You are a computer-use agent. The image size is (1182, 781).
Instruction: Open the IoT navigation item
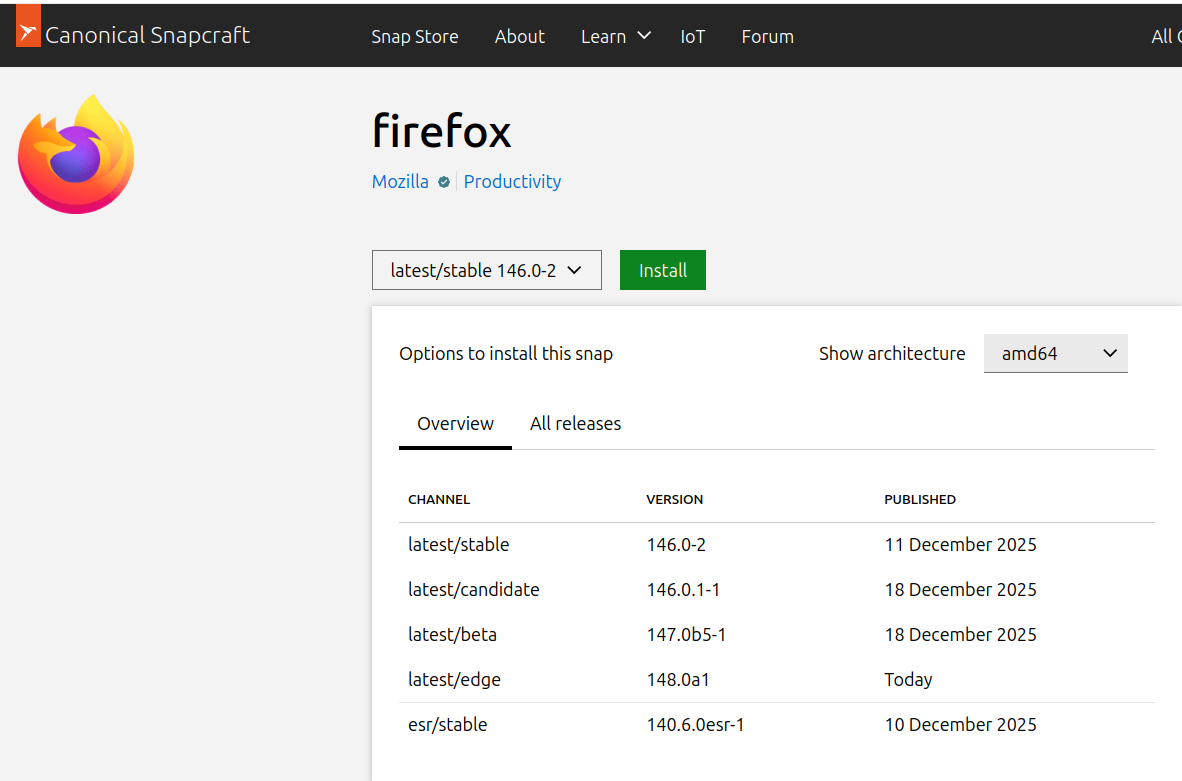(x=692, y=37)
